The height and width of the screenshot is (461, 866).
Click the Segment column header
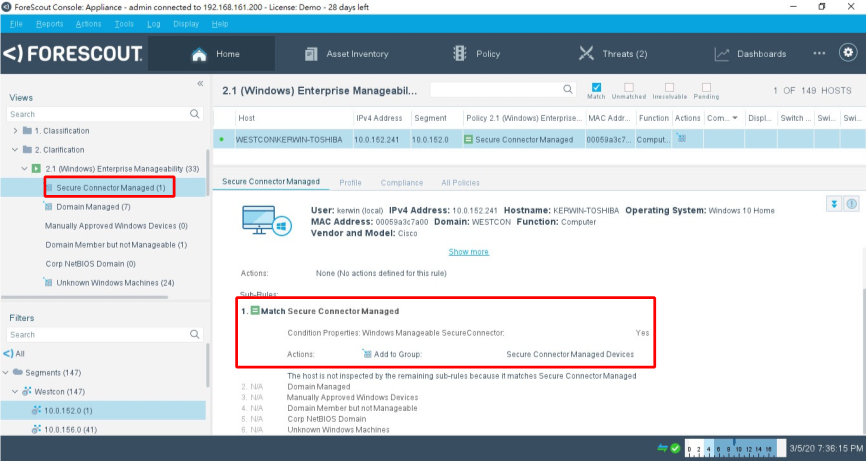(436, 118)
